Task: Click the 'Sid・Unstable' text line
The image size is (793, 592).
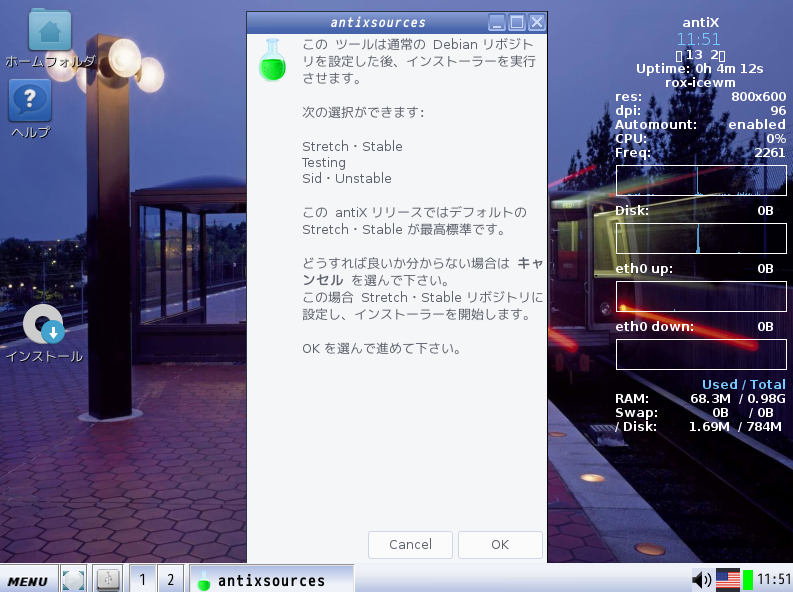Action: (x=346, y=178)
